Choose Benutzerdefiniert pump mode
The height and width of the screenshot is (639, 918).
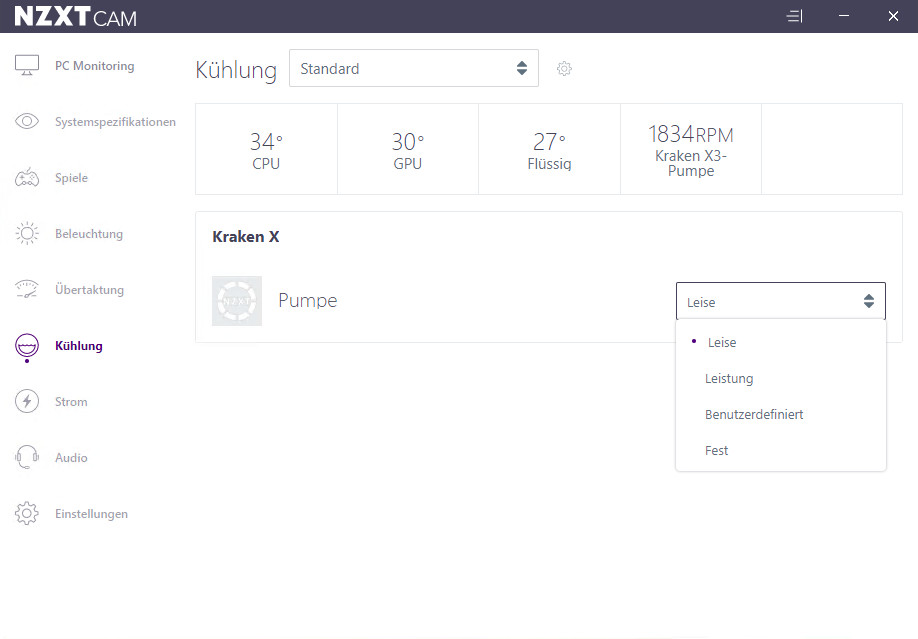point(780,415)
